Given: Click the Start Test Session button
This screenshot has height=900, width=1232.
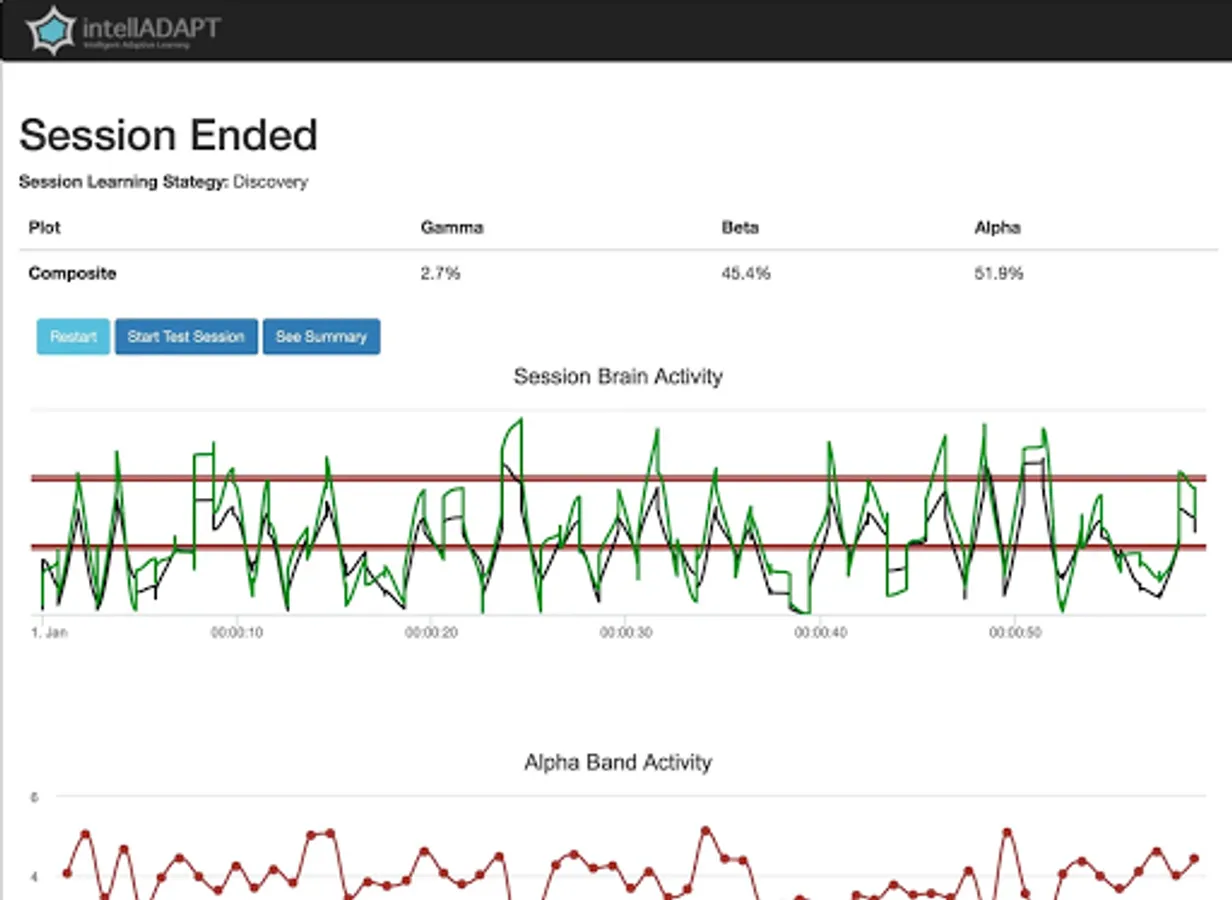Looking at the screenshot, I should (x=186, y=337).
